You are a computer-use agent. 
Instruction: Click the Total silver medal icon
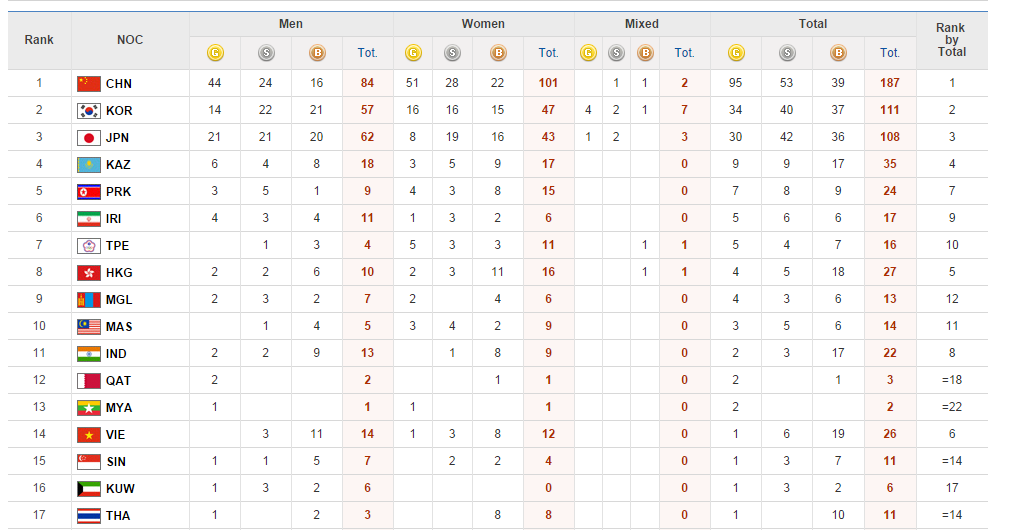pos(787,53)
